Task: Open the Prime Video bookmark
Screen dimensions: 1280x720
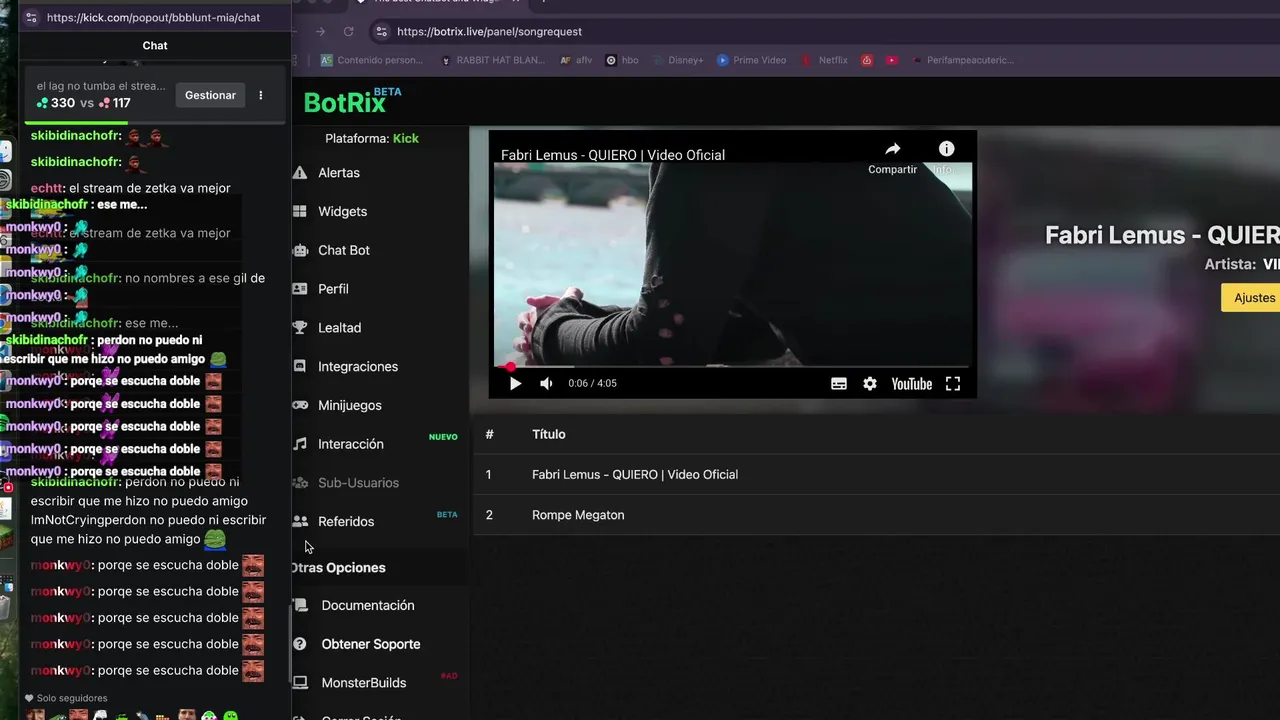Action: tap(751, 60)
